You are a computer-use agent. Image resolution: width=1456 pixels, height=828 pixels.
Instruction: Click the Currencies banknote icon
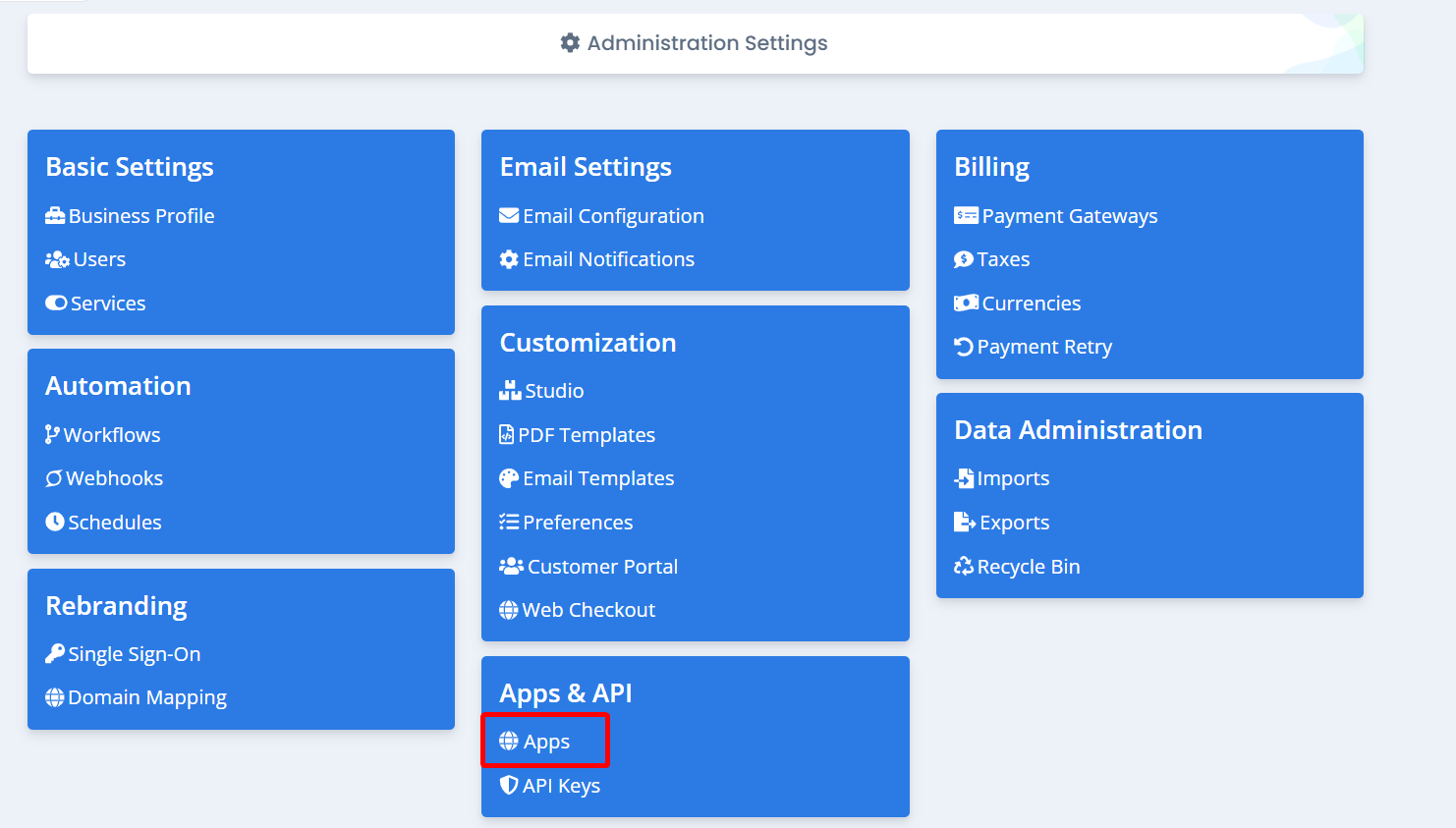966,304
